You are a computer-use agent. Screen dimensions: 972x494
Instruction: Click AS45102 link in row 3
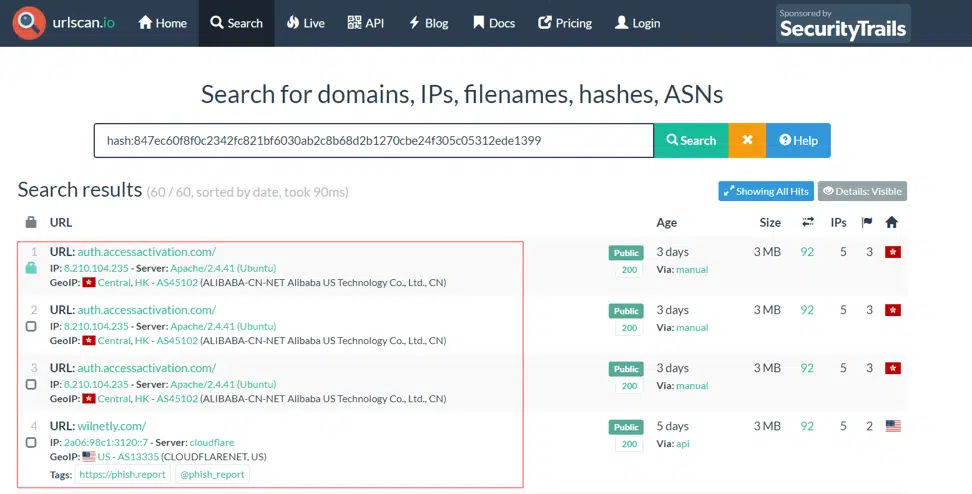177,399
